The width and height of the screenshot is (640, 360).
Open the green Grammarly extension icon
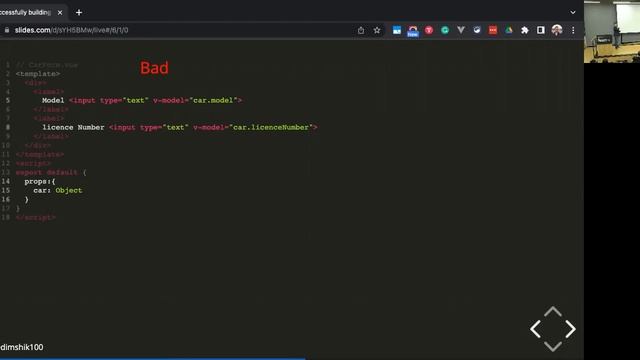tap(445, 30)
